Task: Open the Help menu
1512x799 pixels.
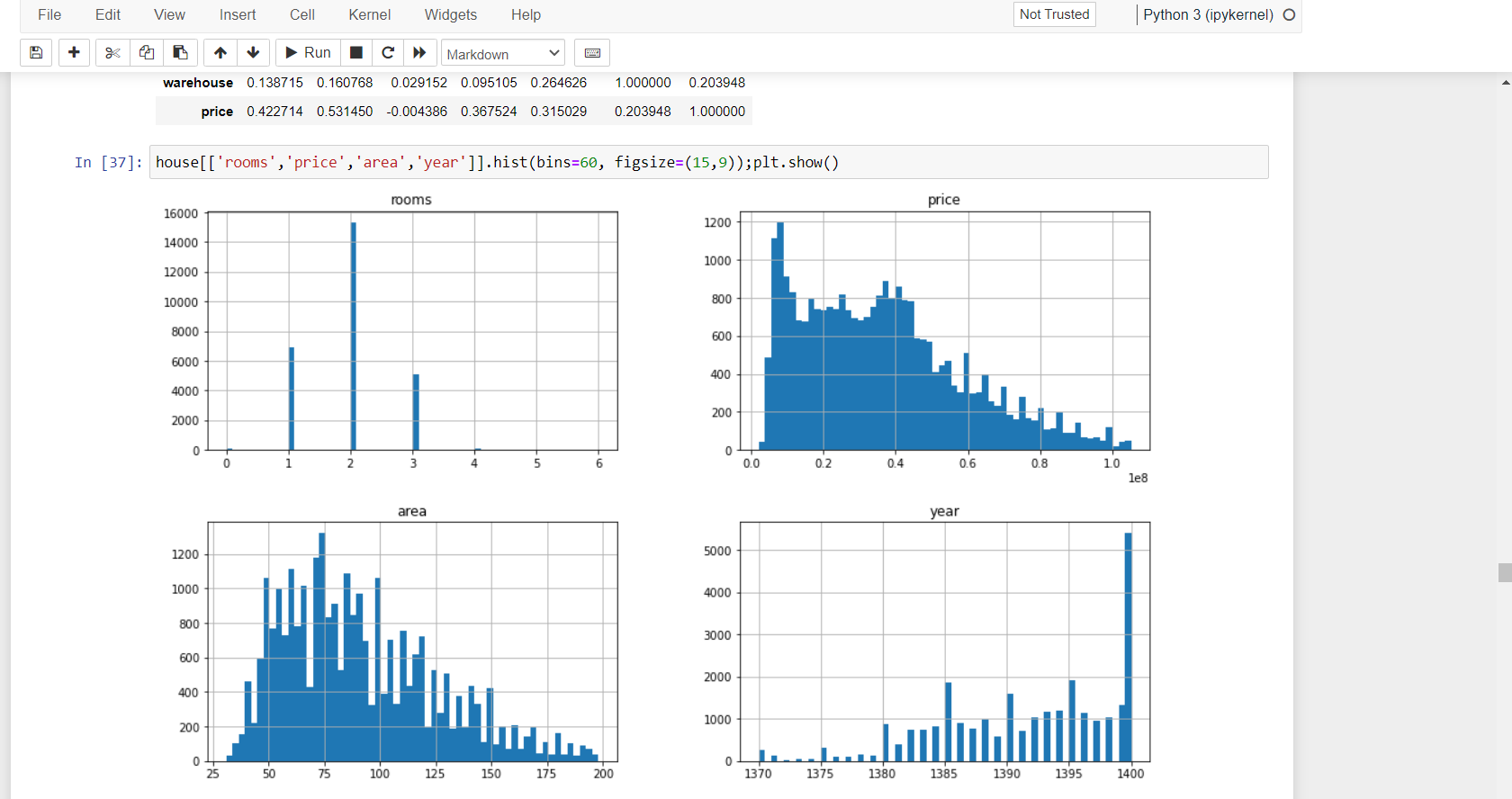Action: (x=526, y=14)
